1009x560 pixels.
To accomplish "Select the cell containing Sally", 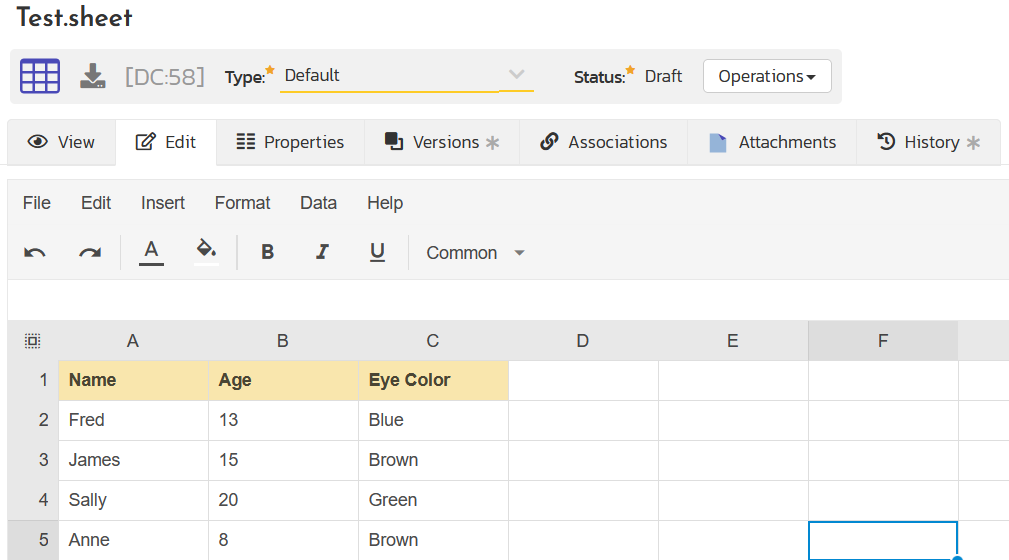I will 133,500.
